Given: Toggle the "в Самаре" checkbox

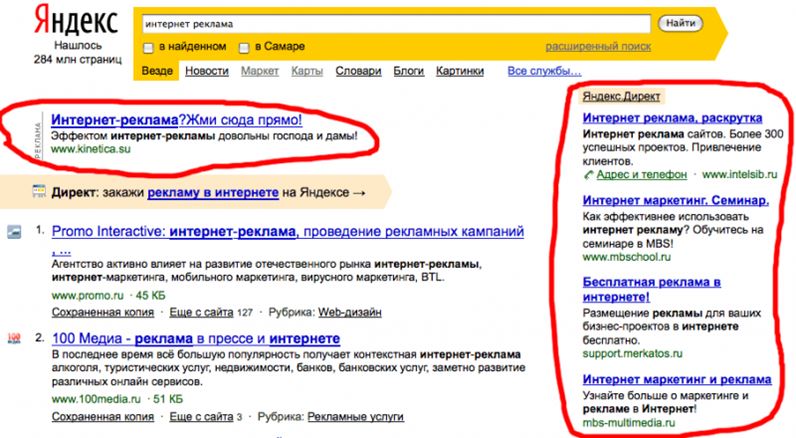Looking at the screenshot, I should [x=245, y=47].
